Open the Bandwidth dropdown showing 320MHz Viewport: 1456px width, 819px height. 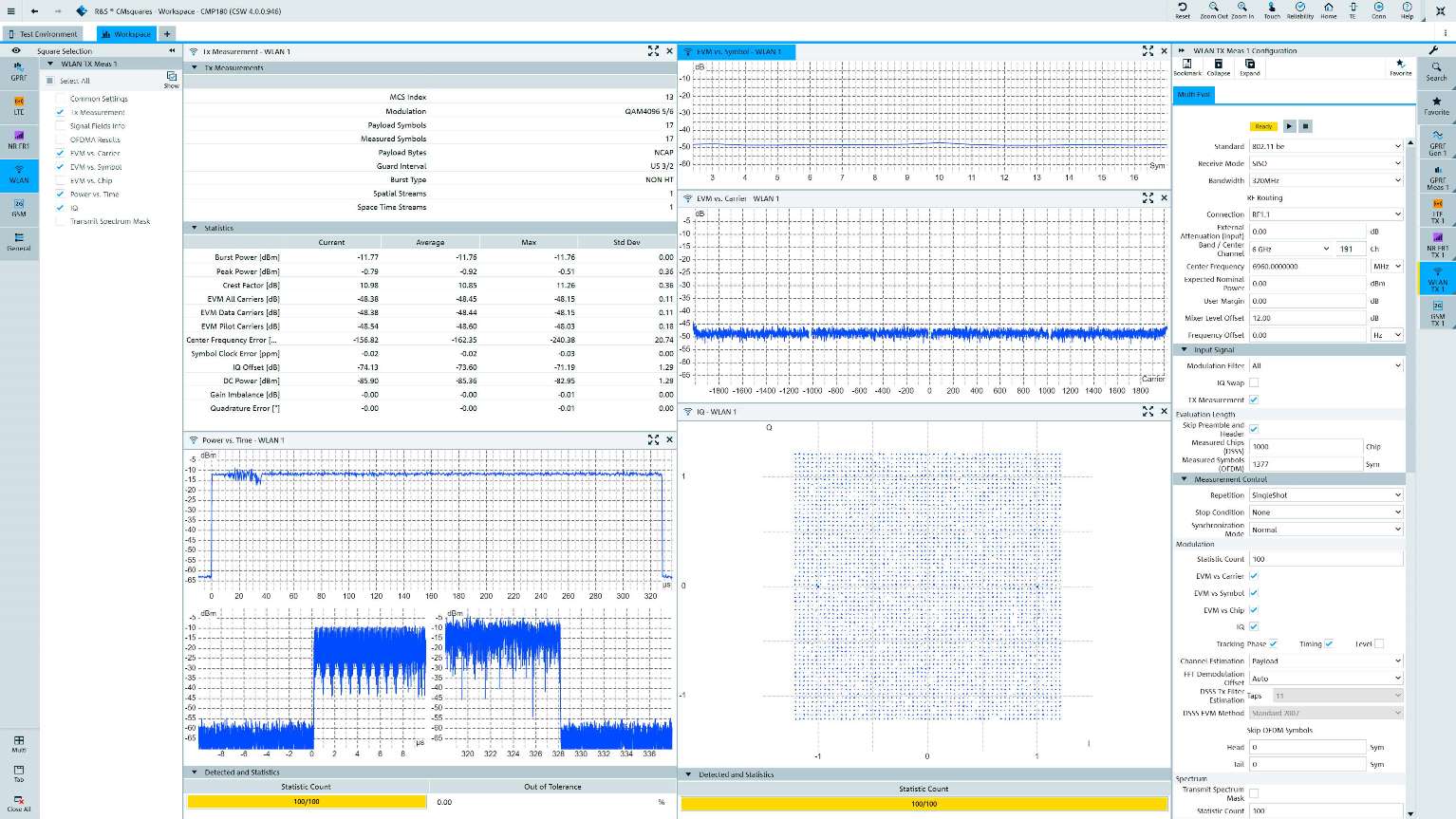pyautogui.click(x=1325, y=180)
